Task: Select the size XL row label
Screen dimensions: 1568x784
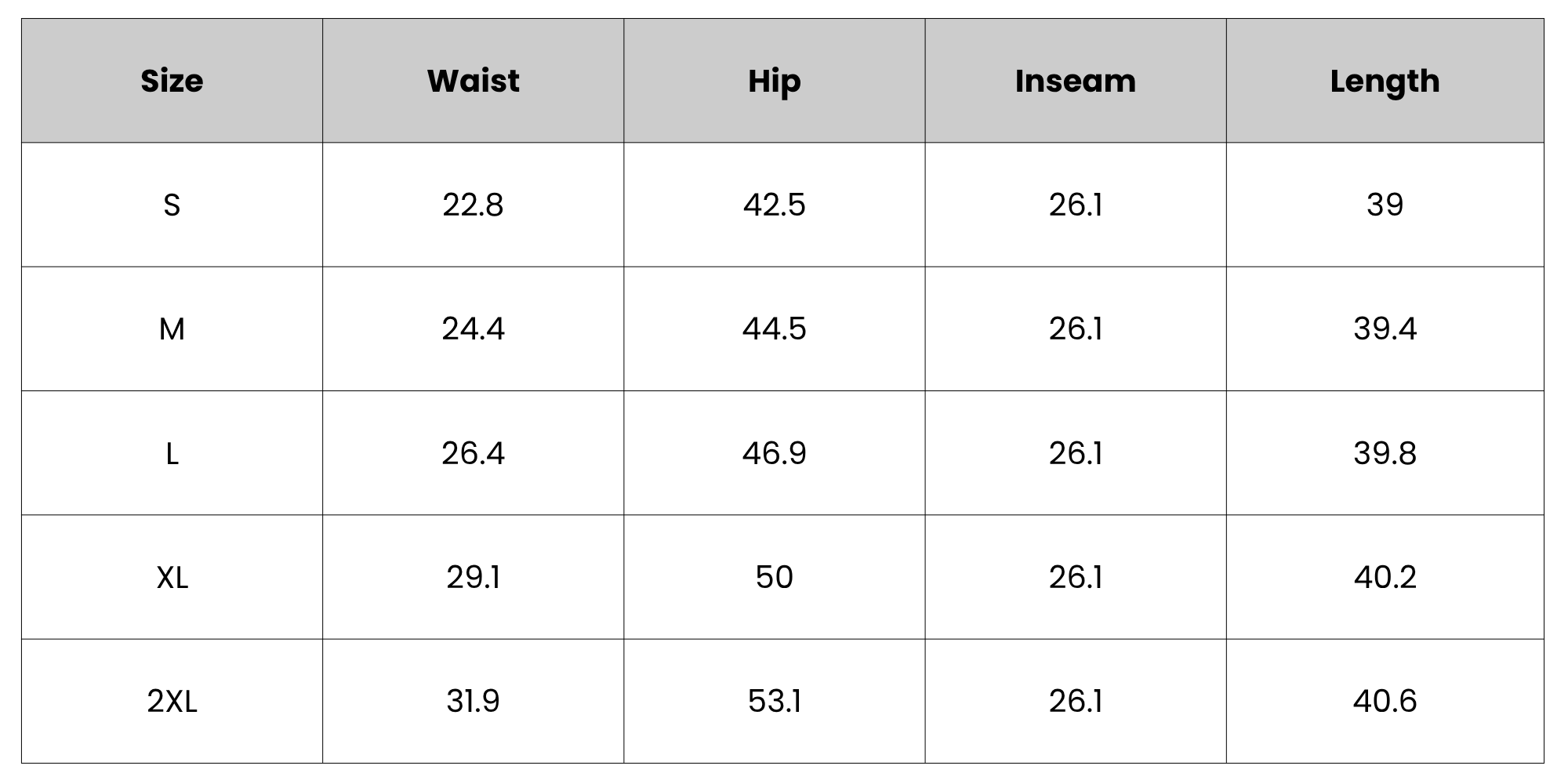Action: coord(172,577)
